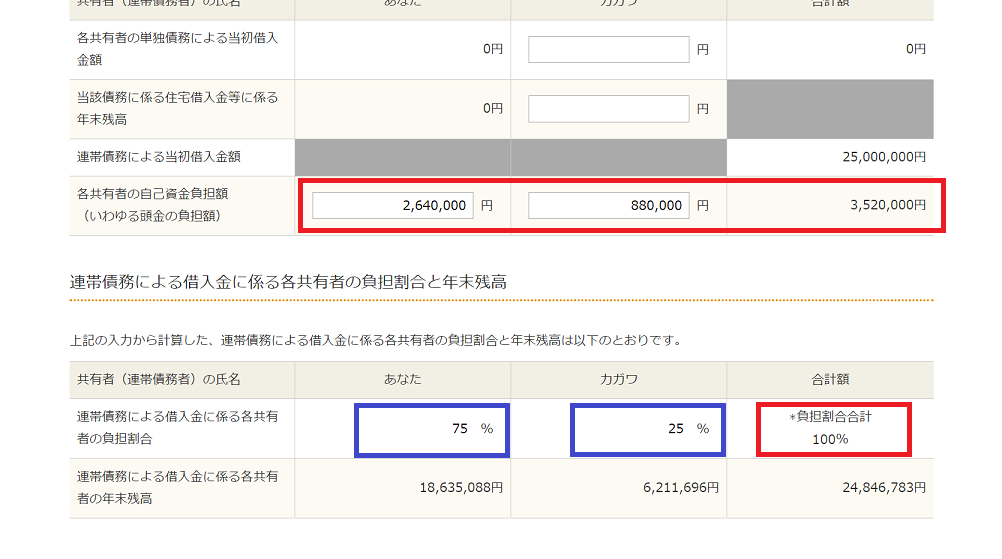Click the 共有者（連帯債務者）の氏名 label in lower table
The height and width of the screenshot is (559, 1002).
click(x=158, y=379)
